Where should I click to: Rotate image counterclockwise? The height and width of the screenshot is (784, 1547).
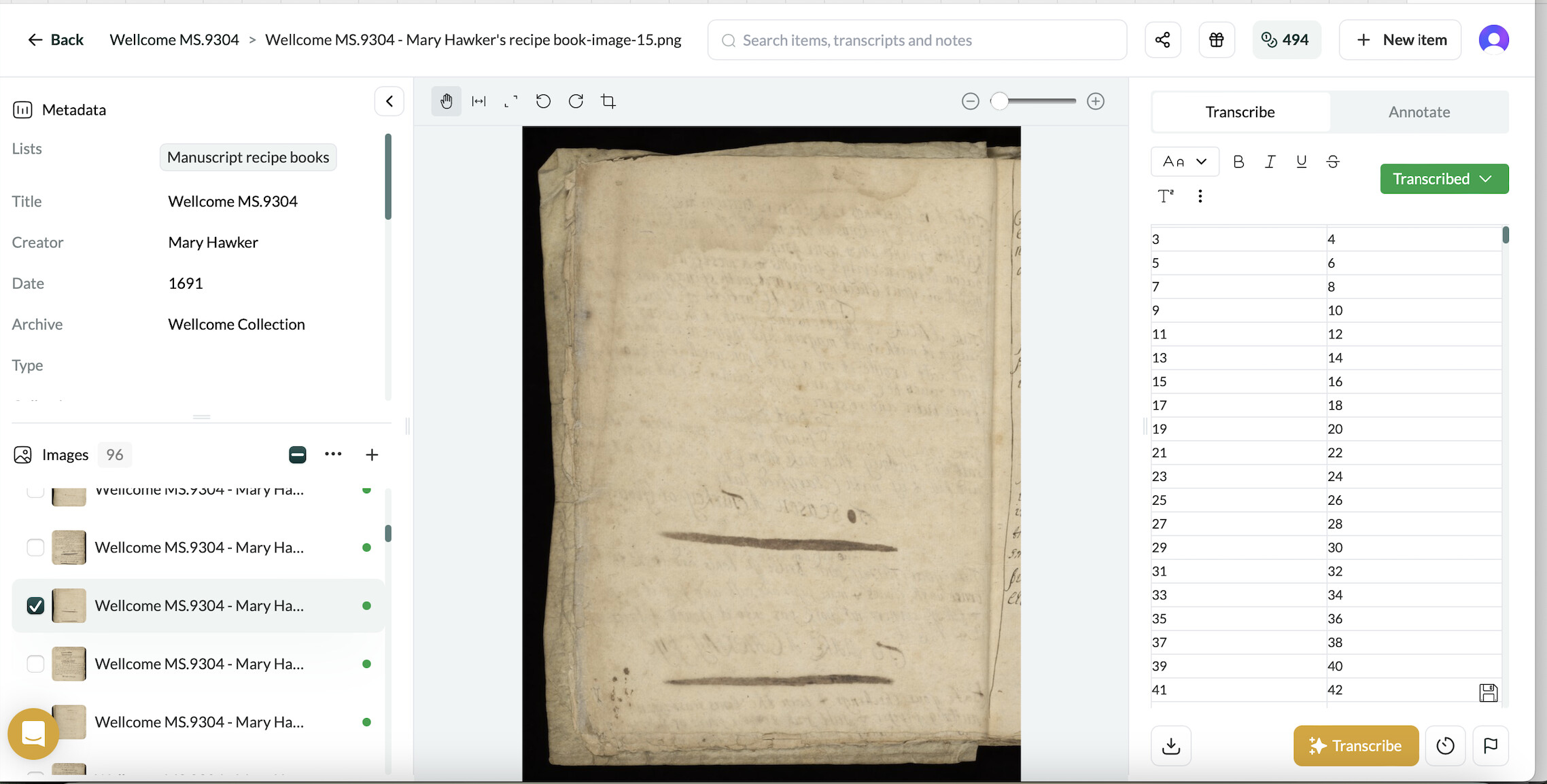click(x=543, y=101)
